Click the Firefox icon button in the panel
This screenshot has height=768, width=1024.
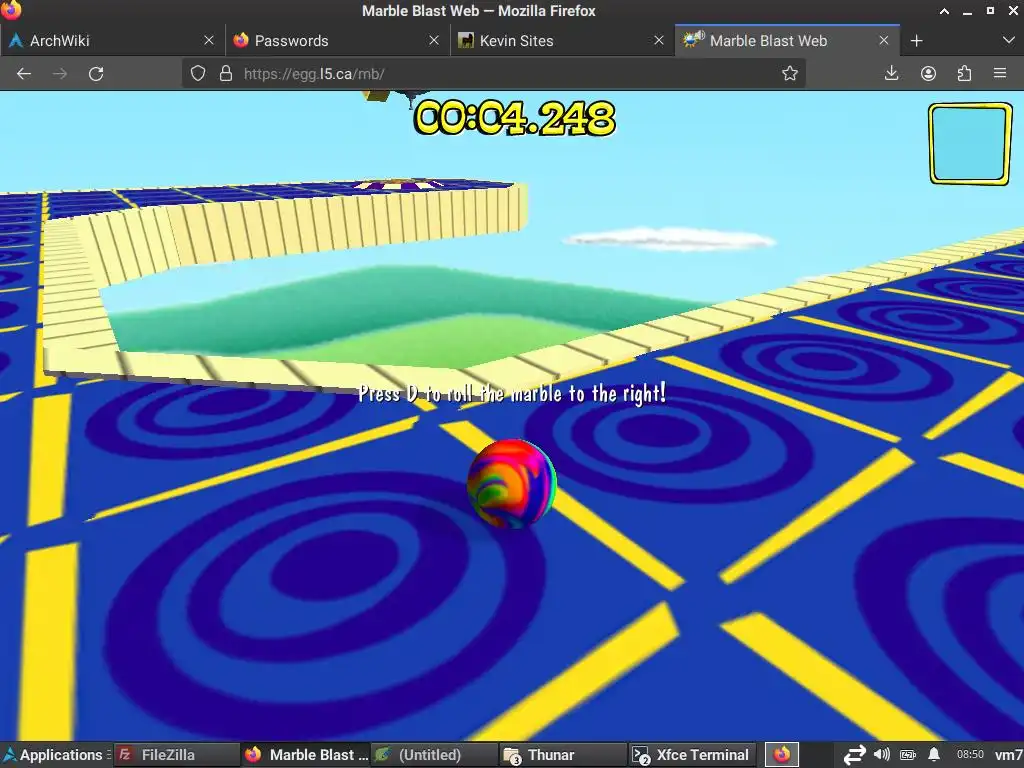pos(782,755)
